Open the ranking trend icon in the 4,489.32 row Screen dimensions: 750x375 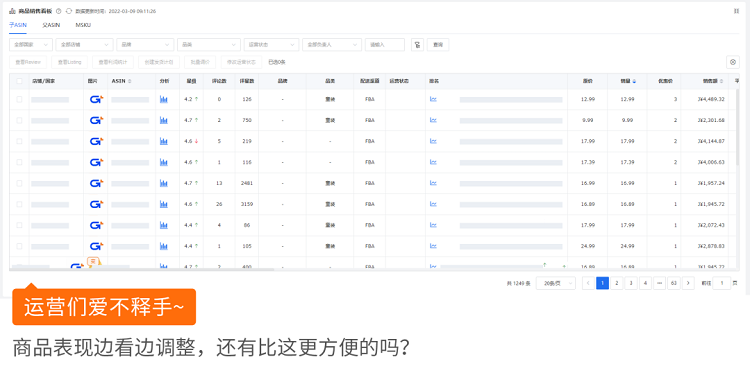pyautogui.click(x=433, y=99)
